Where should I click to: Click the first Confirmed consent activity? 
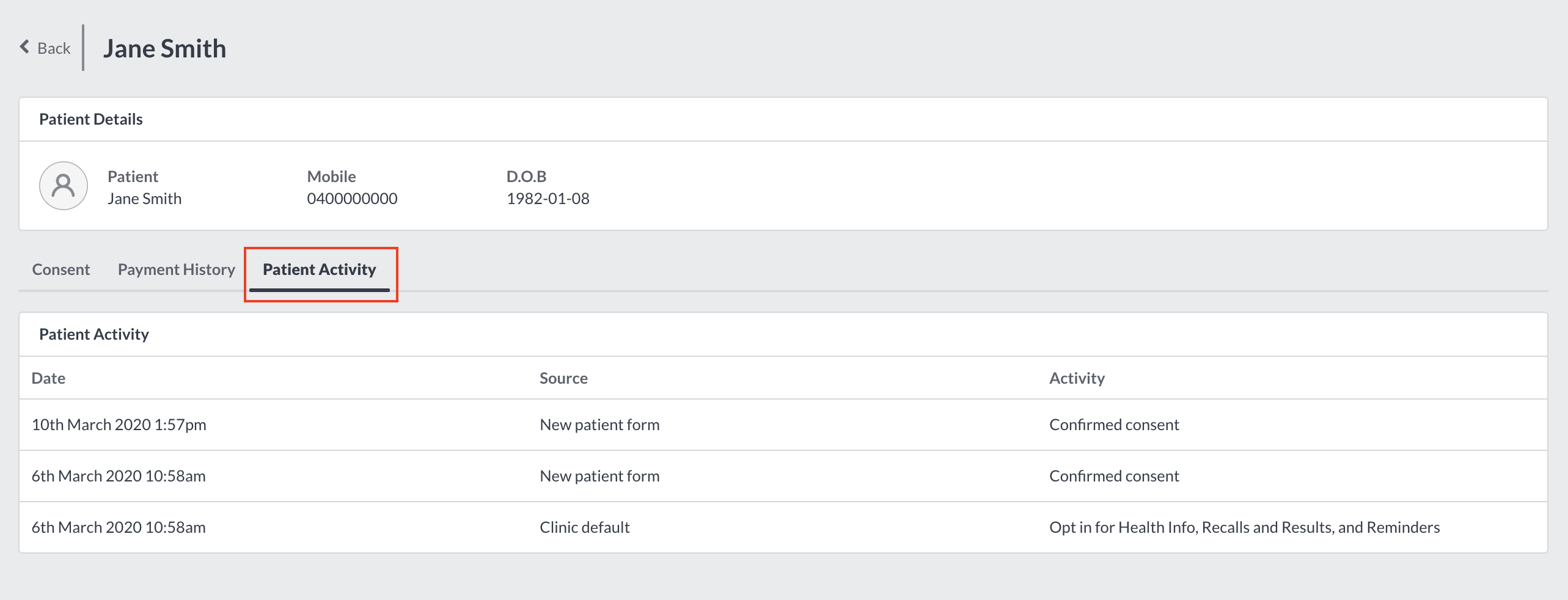tap(1114, 425)
